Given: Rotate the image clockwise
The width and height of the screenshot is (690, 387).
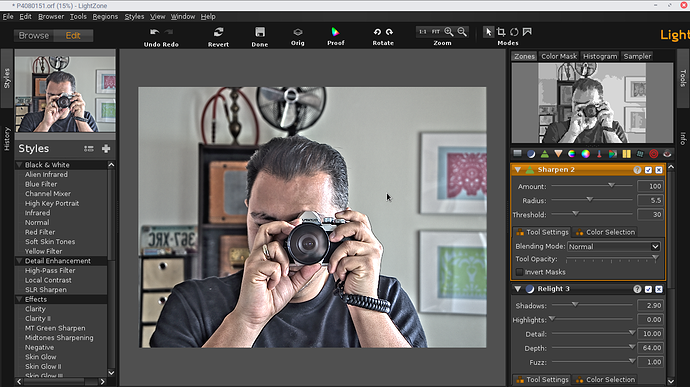Looking at the screenshot, I should tap(389, 32).
